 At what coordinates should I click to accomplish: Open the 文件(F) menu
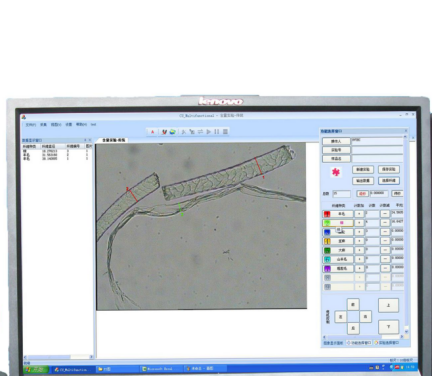[x=31, y=124]
